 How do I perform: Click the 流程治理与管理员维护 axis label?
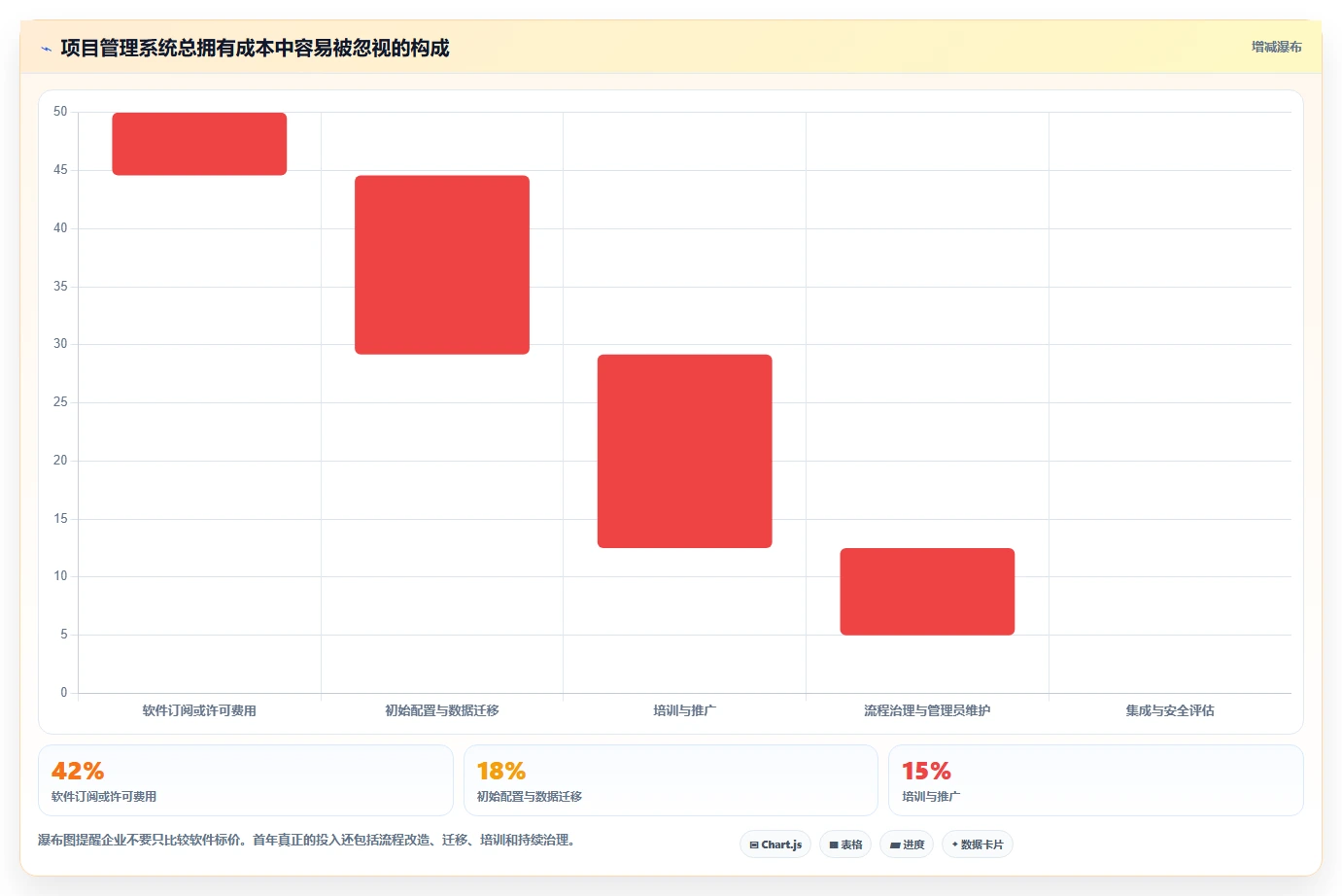(927, 710)
